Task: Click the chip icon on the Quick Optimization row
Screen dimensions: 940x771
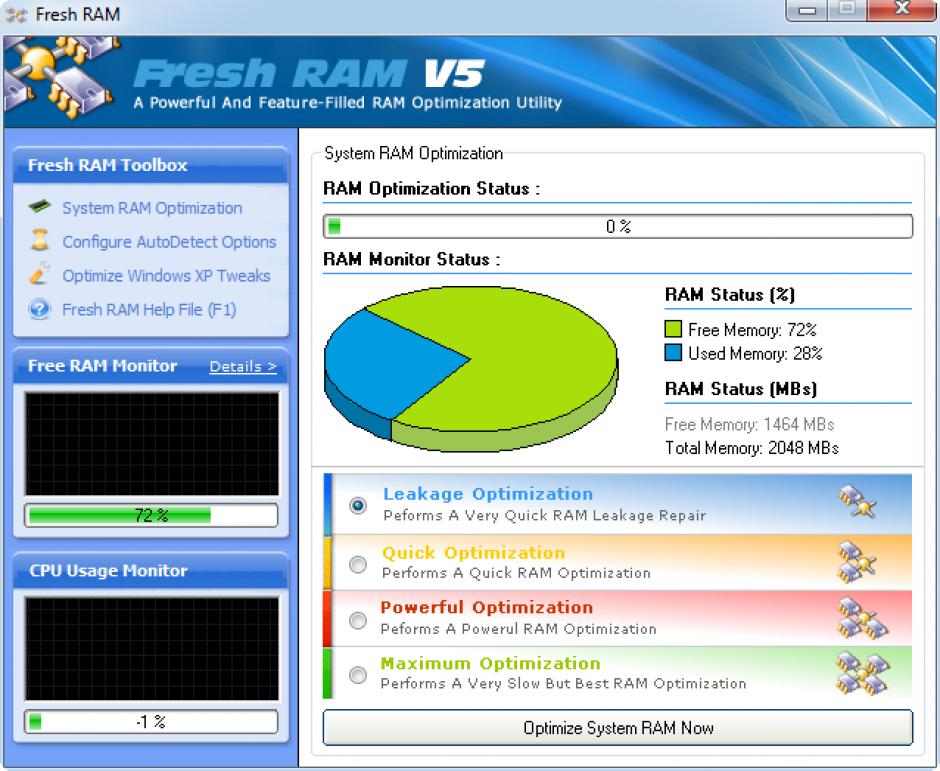Action: (x=857, y=562)
